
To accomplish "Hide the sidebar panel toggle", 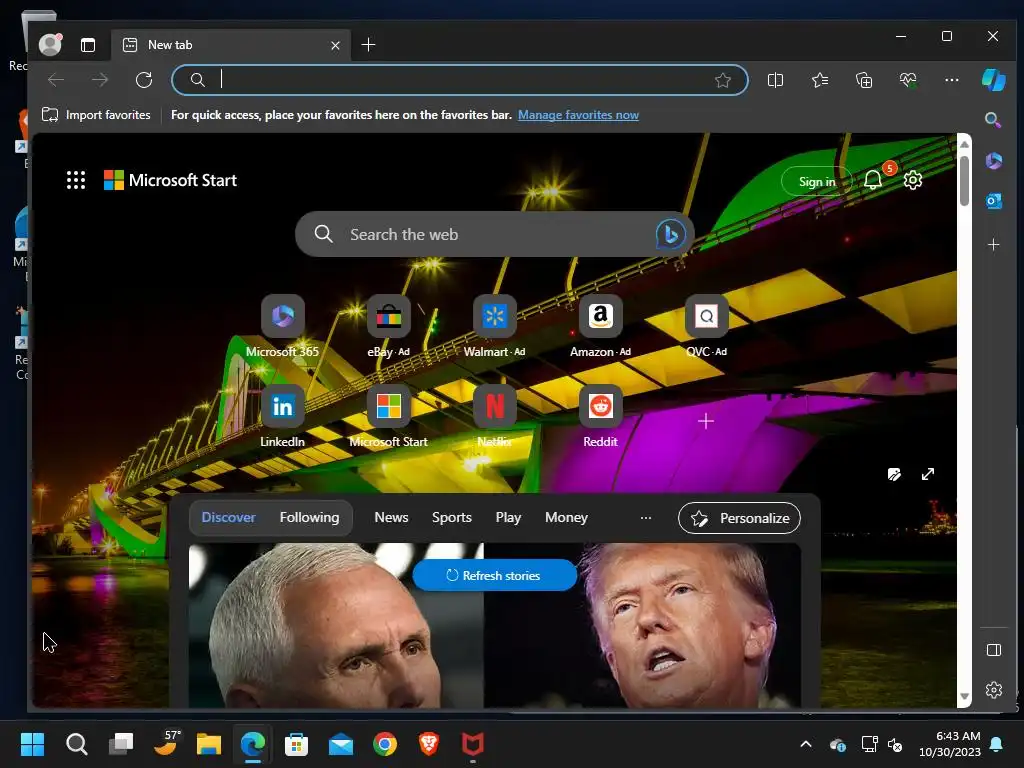I will [x=993, y=650].
